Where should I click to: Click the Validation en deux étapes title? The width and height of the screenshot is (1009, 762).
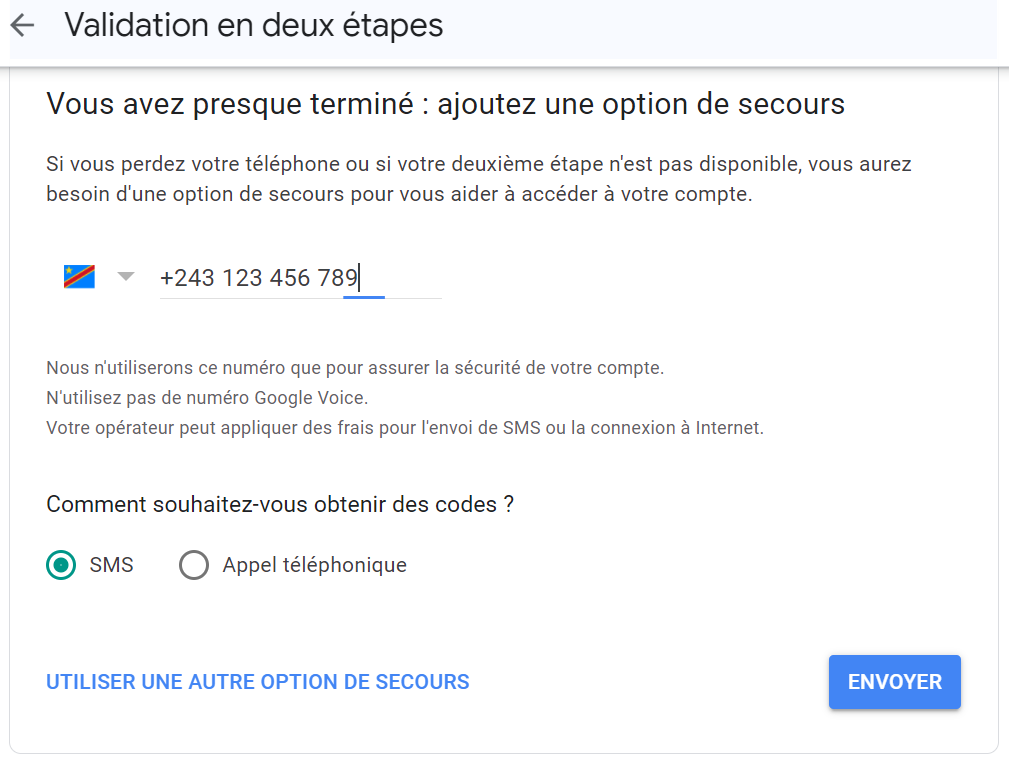tap(254, 26)
